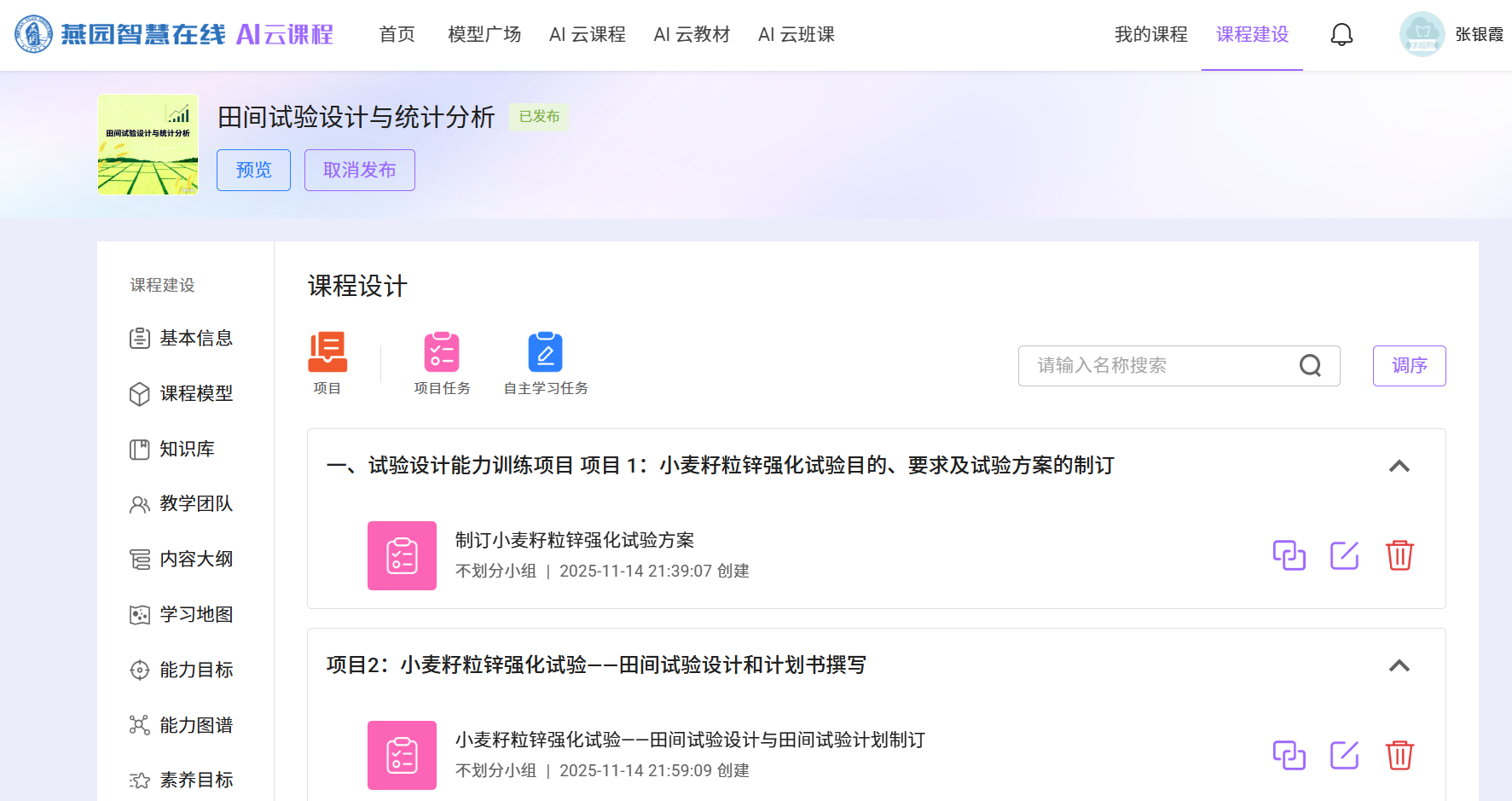Open the 张银霞 user avatar menu

(x=1422, y=35)
